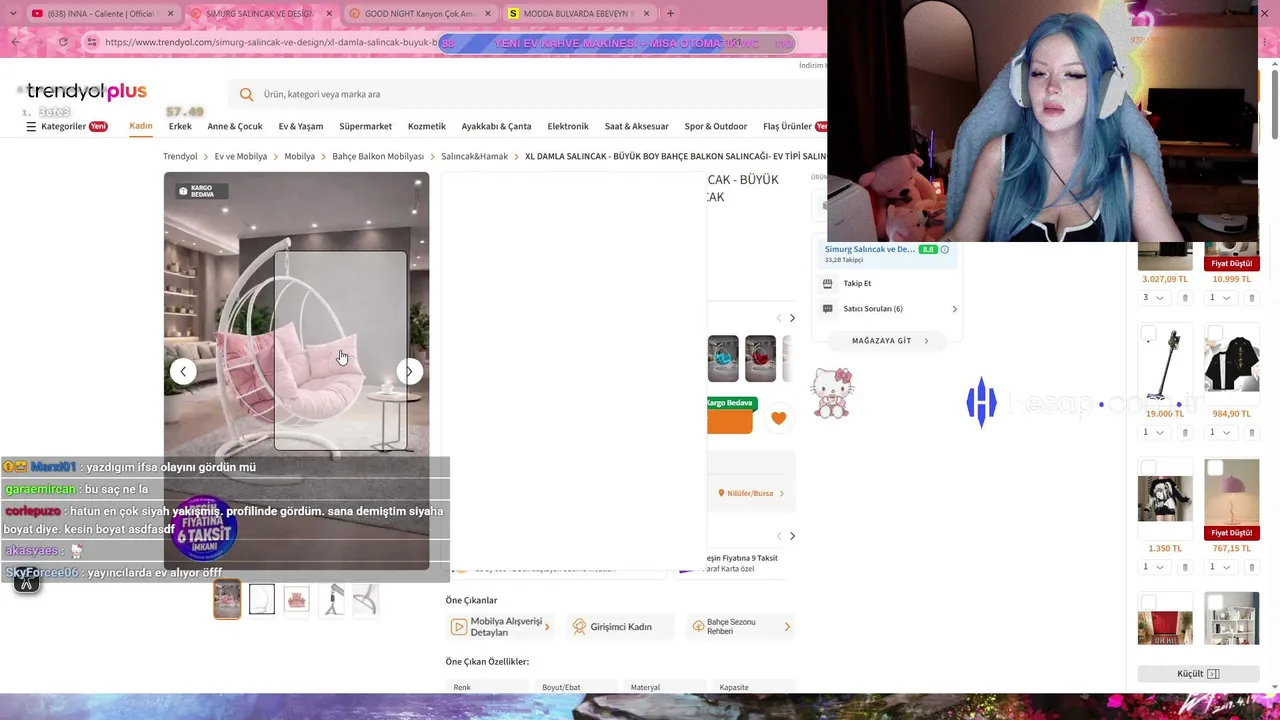This screenshot has width=1280, height=720.
Task: Reload the page with the browser refresh icon
Action: pos(63,42)
